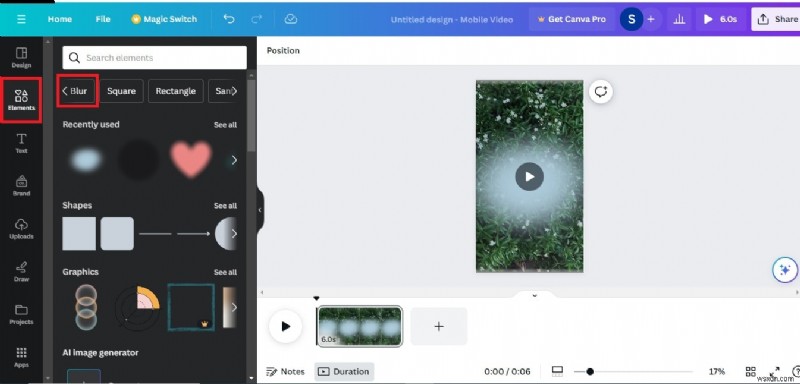
Task: Open Magic Switch
Action: (164, 19)
